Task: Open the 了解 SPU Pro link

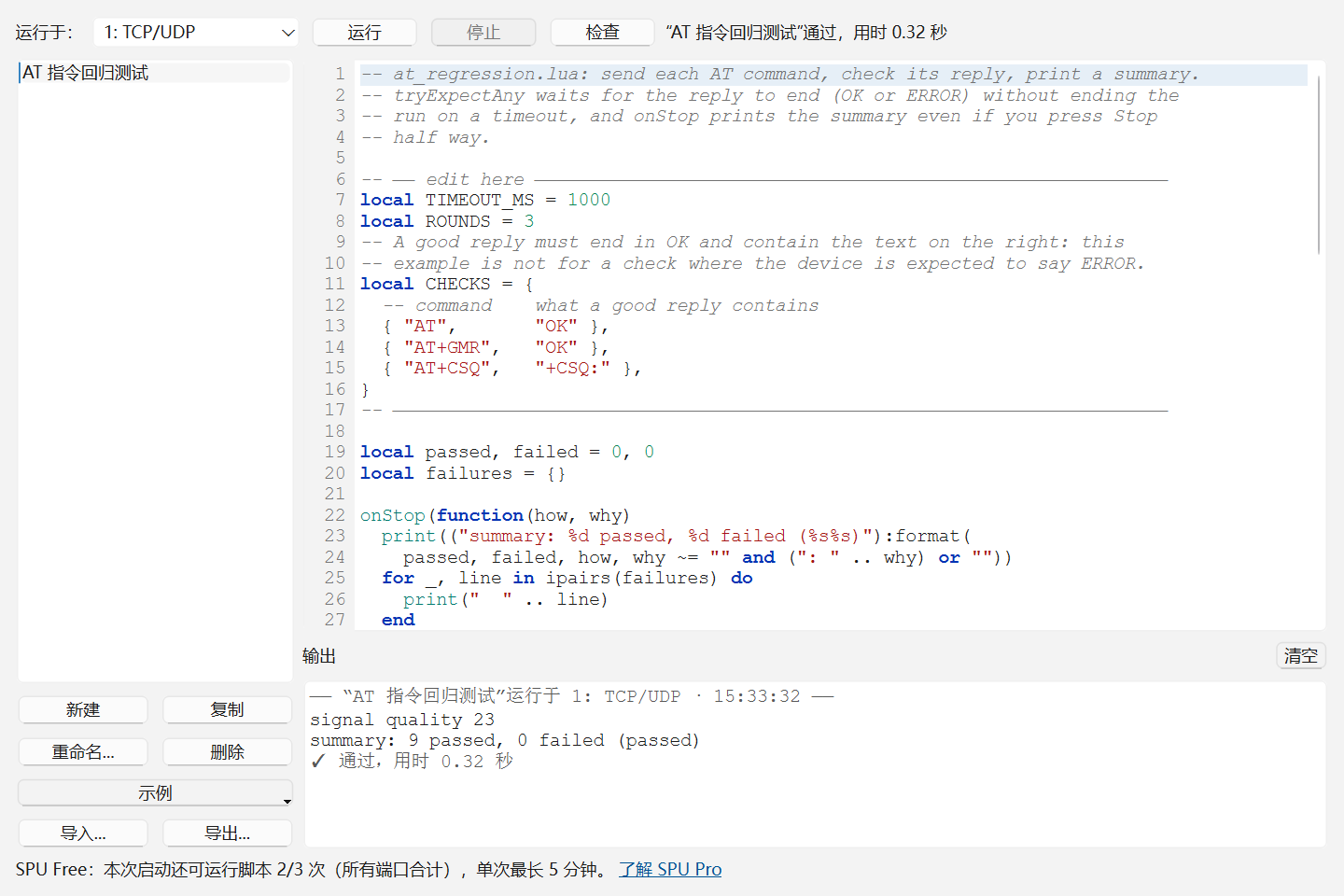Action: tap(670, 870)
